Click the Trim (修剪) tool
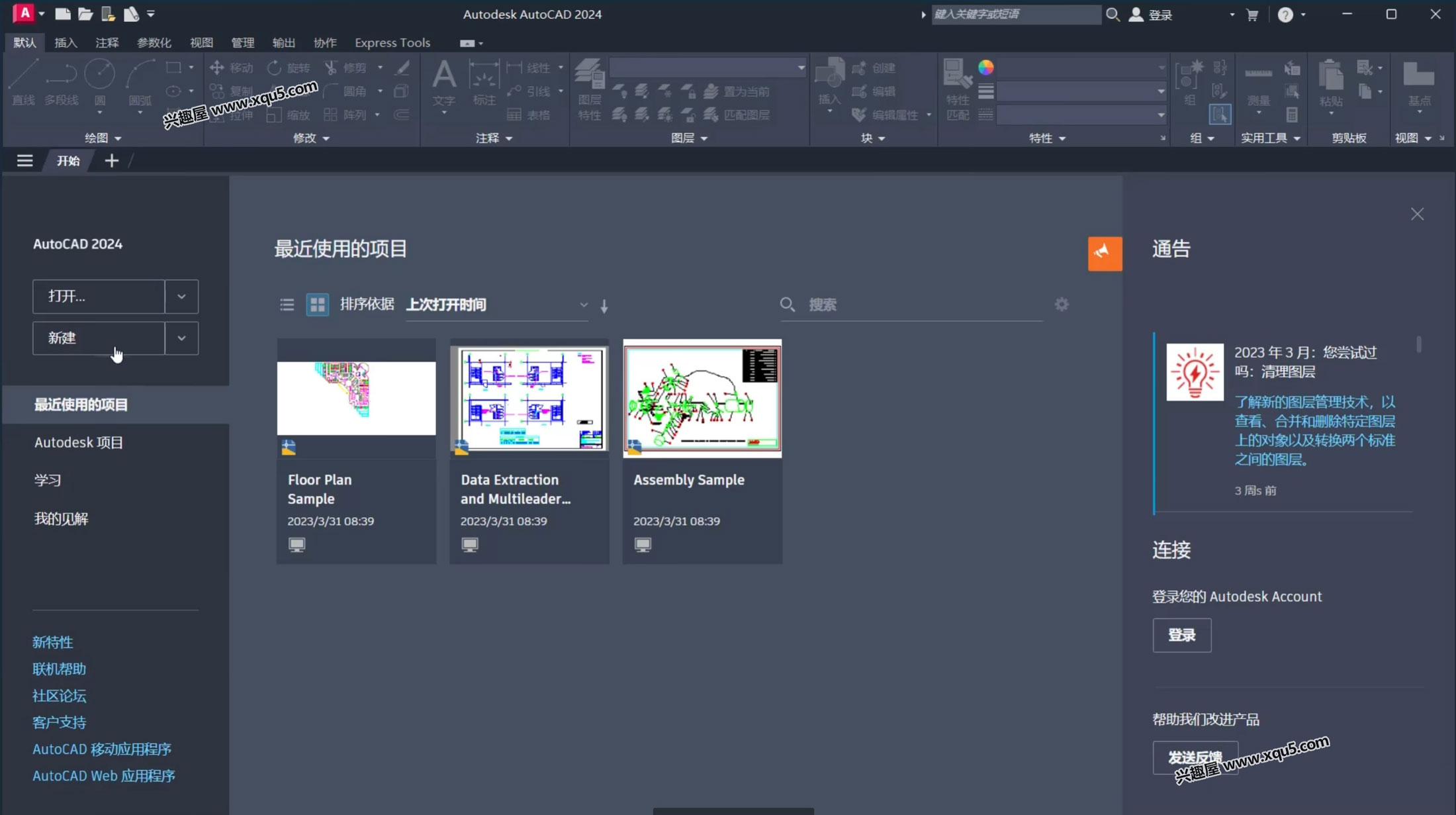The image size is (1456, 815). pos(345,68)
